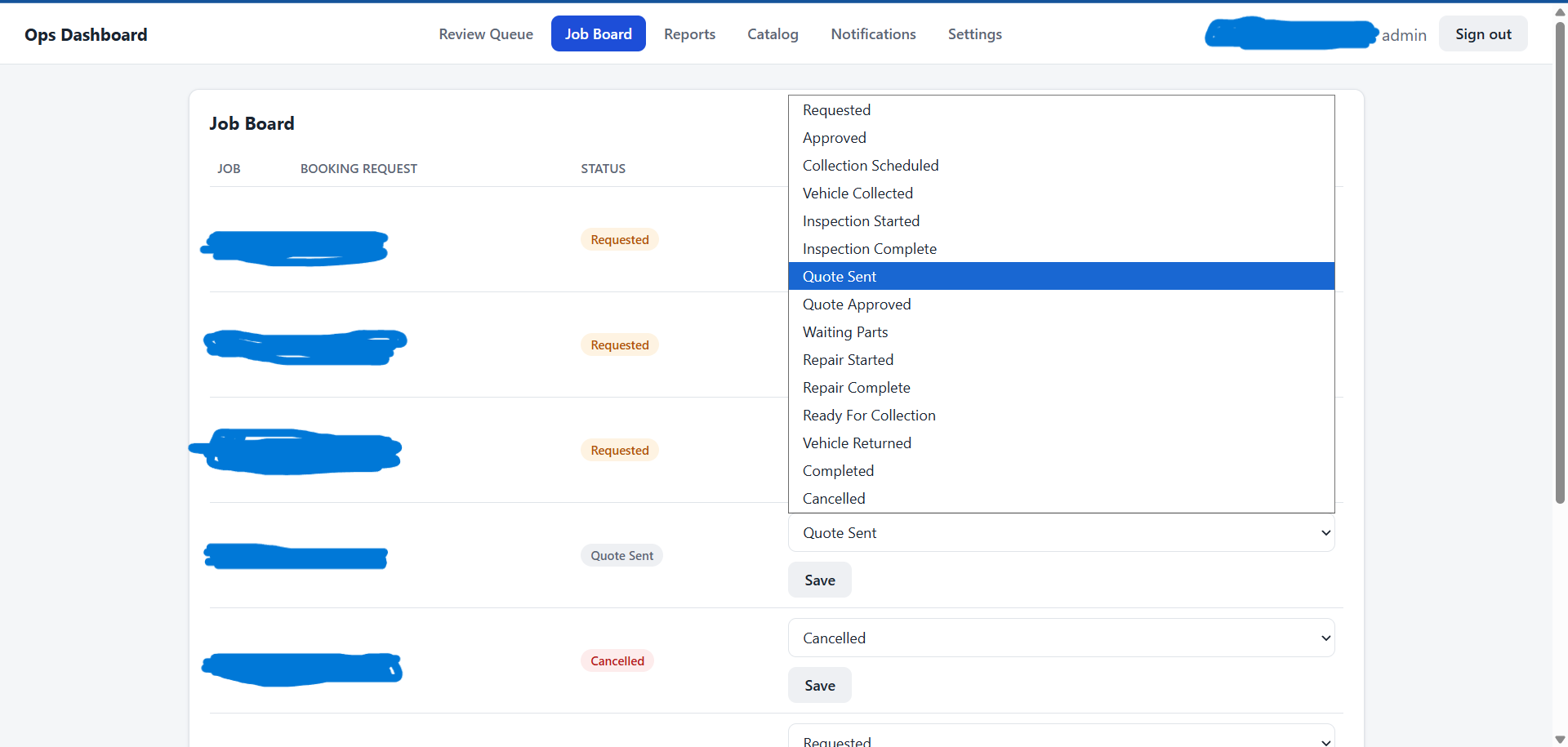The image size is (1568, 747).
Task: Click the admin role label
Action: [x=1404, y=35]
